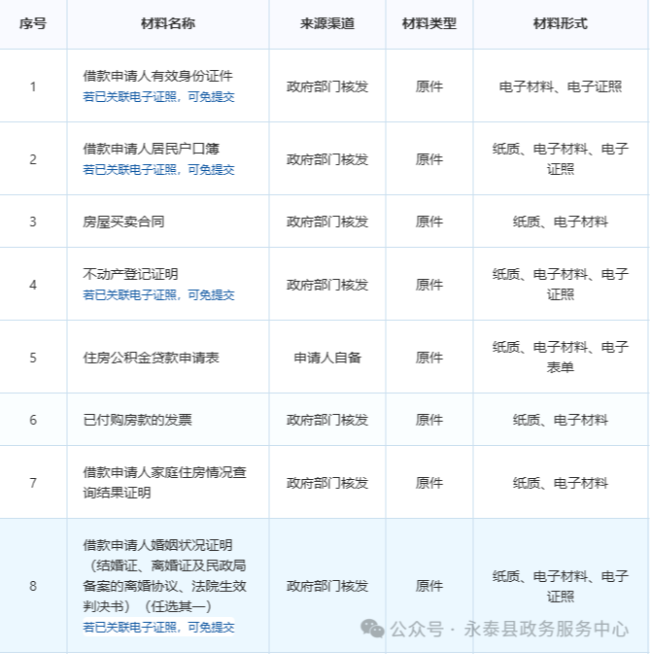Select 房屋买卖合同 material name

tap(123, 221)
